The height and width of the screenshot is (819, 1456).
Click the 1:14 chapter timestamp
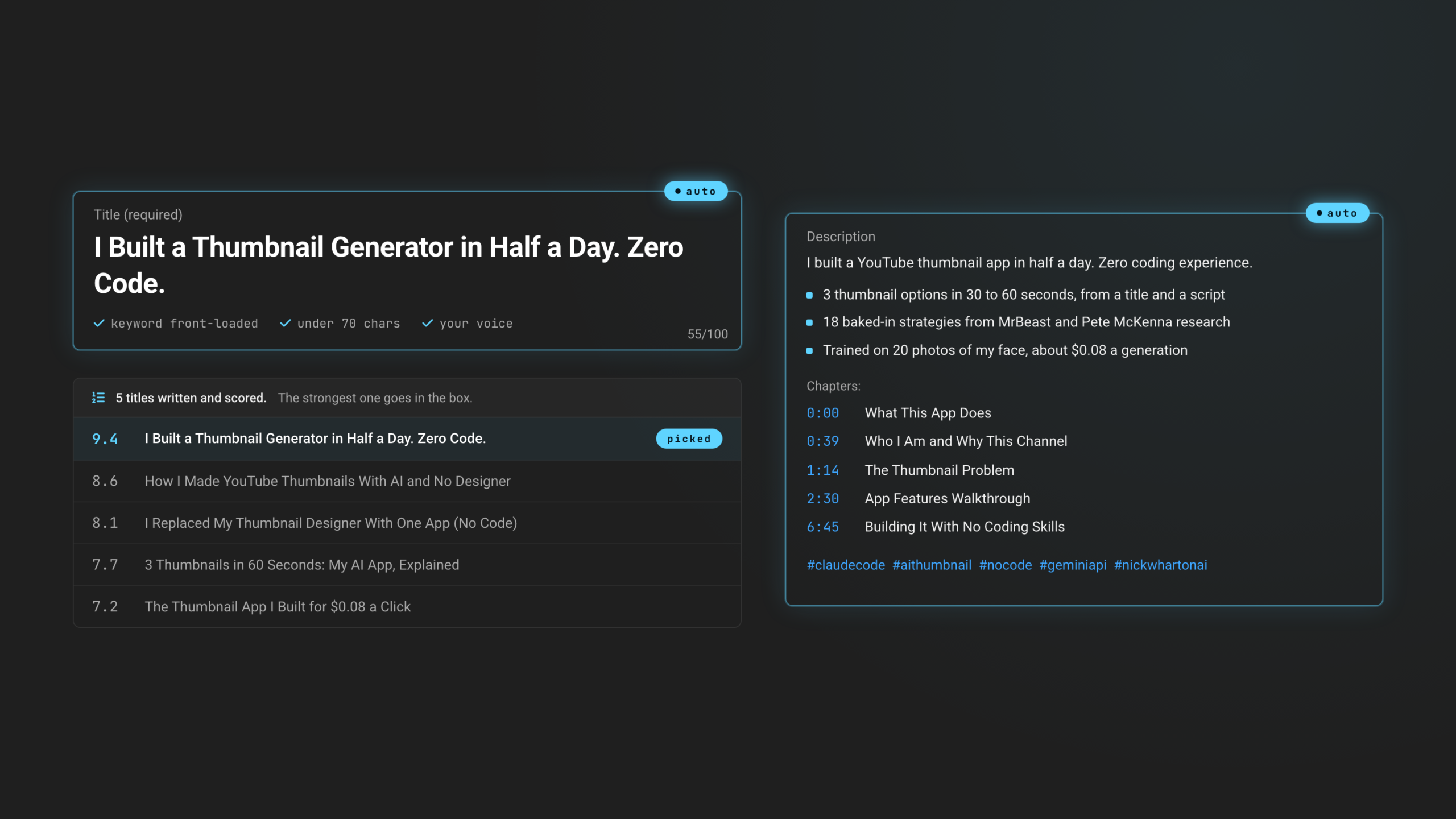pos(822,470)
